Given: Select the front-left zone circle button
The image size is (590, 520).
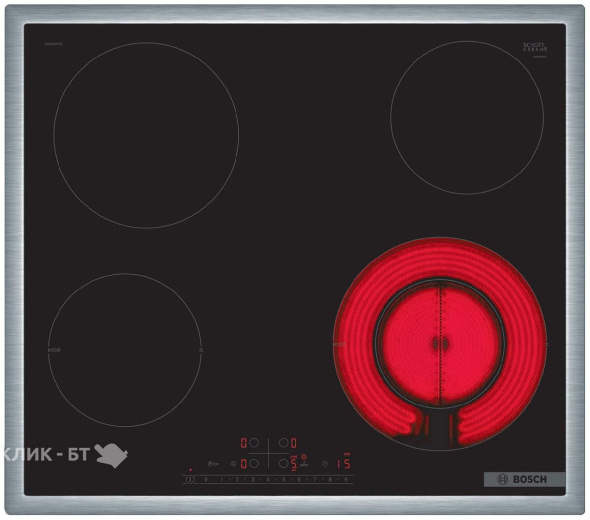Looking at the screenshot, I should point(254,464).
